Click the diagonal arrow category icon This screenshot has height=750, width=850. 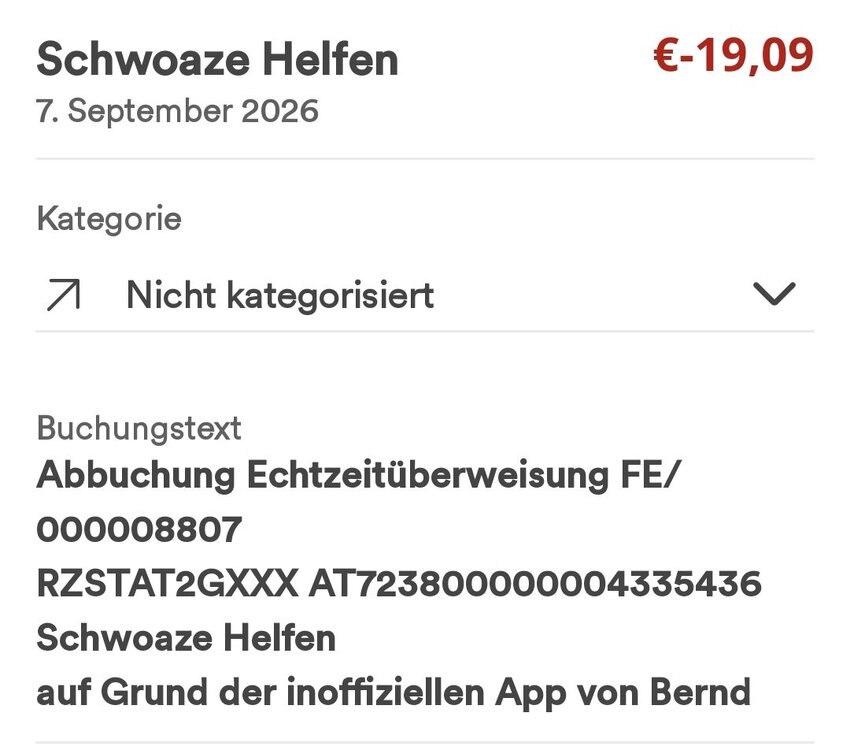coord(64,295)
